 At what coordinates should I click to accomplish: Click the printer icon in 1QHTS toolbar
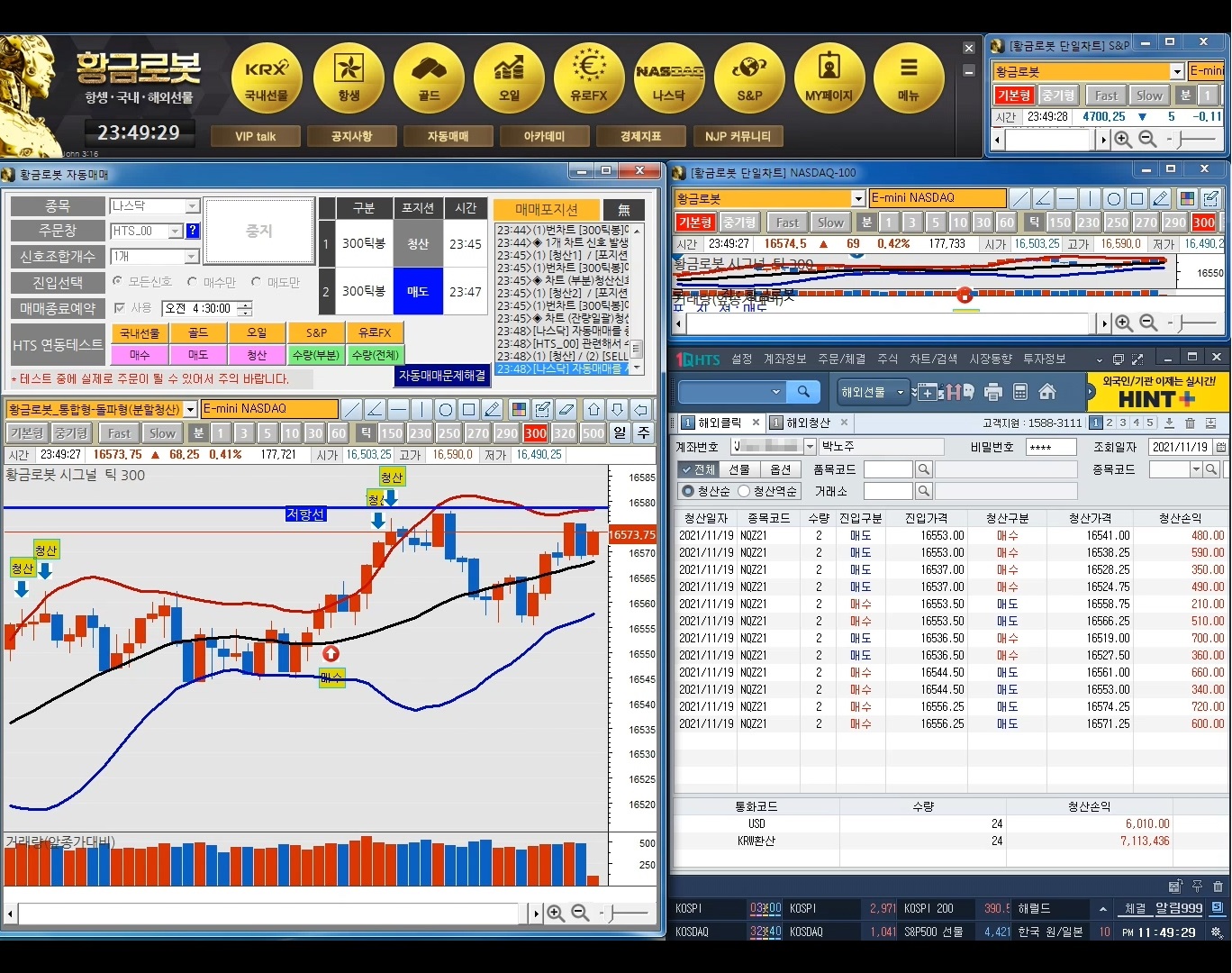993,392
